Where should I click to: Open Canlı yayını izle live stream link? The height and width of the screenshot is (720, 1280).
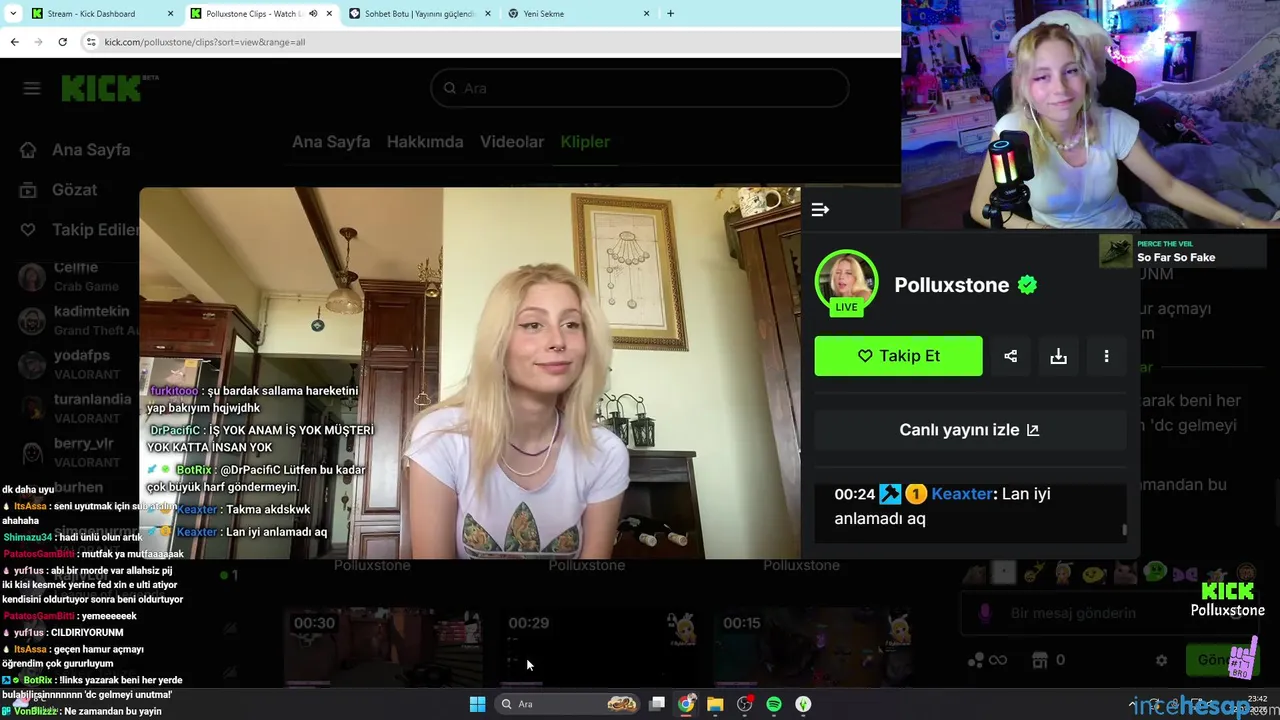[x=969, y=430]
